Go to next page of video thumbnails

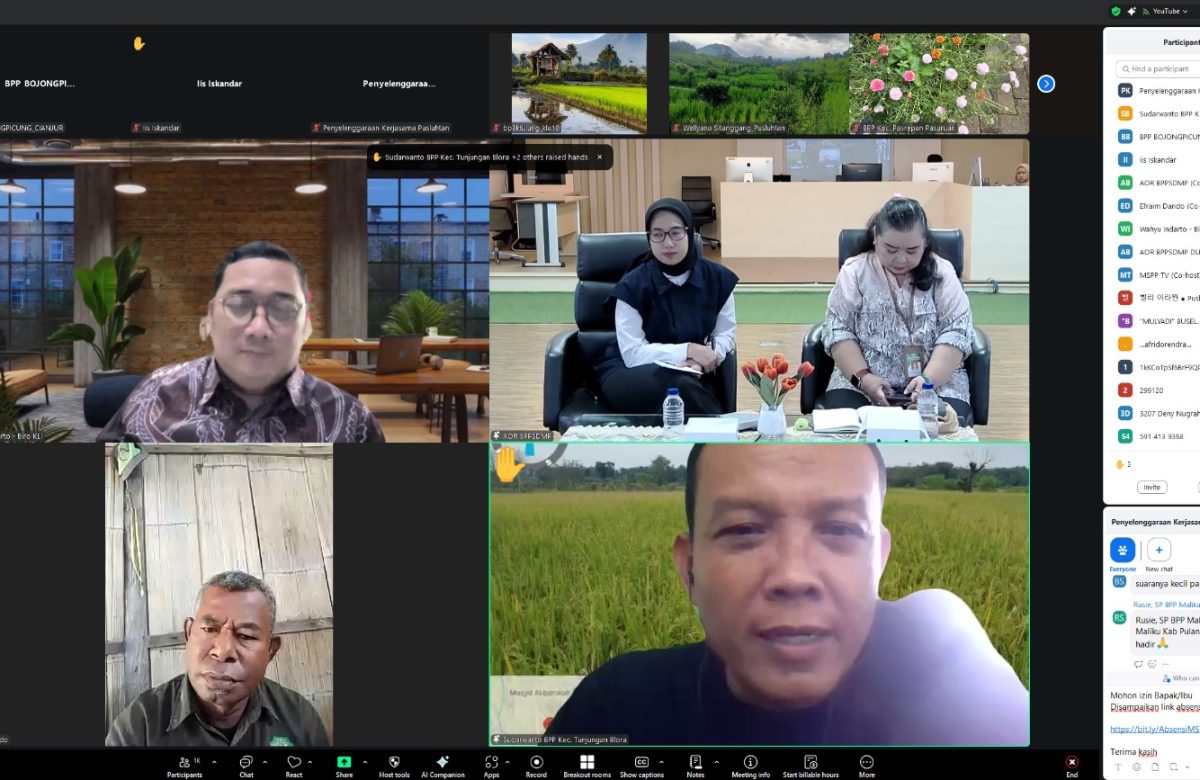click(1046, 84)
